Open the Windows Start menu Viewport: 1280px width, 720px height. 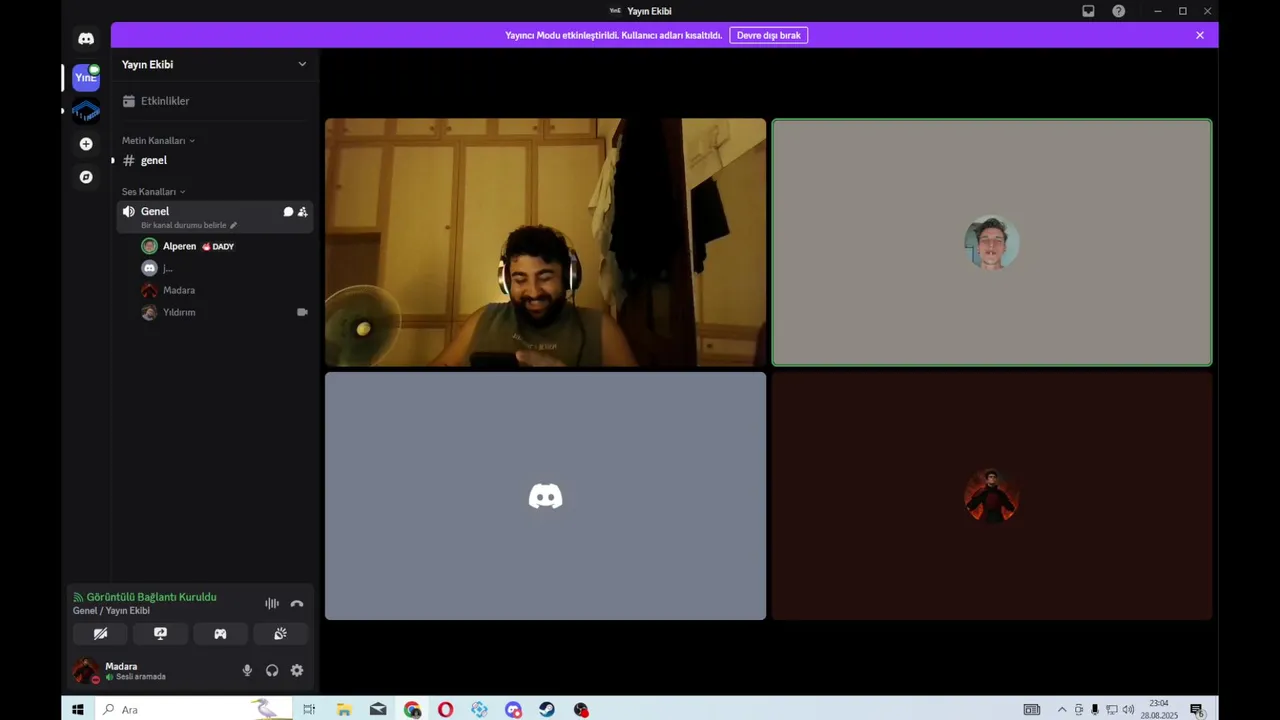(78, 709)
